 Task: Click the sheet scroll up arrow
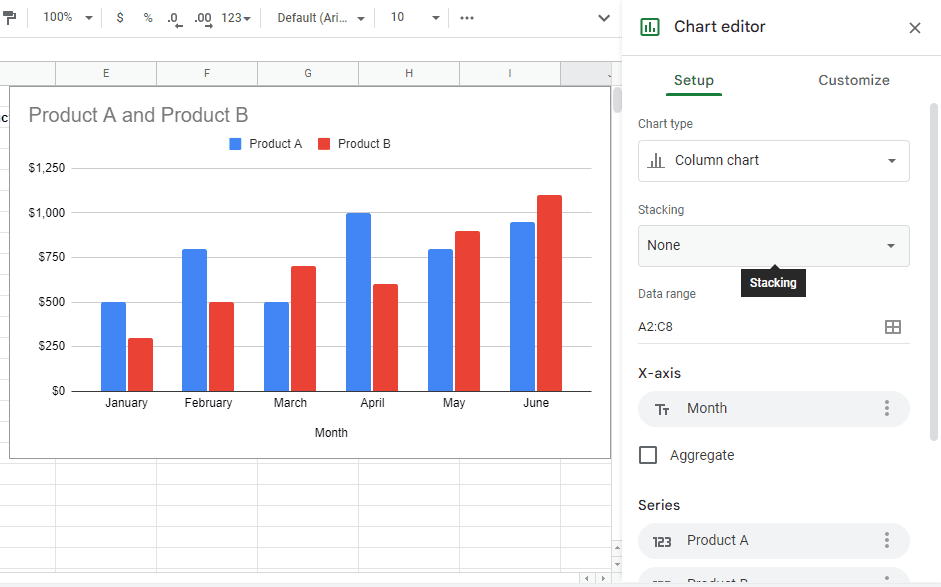point(617,548)
